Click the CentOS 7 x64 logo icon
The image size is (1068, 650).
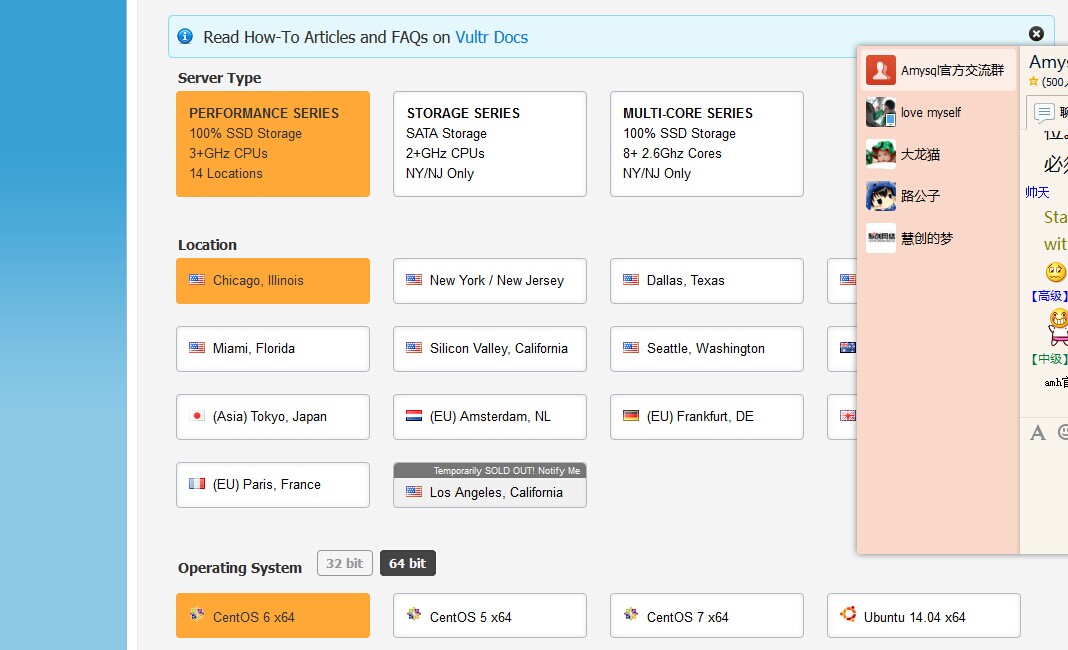(x=631, y=615)
